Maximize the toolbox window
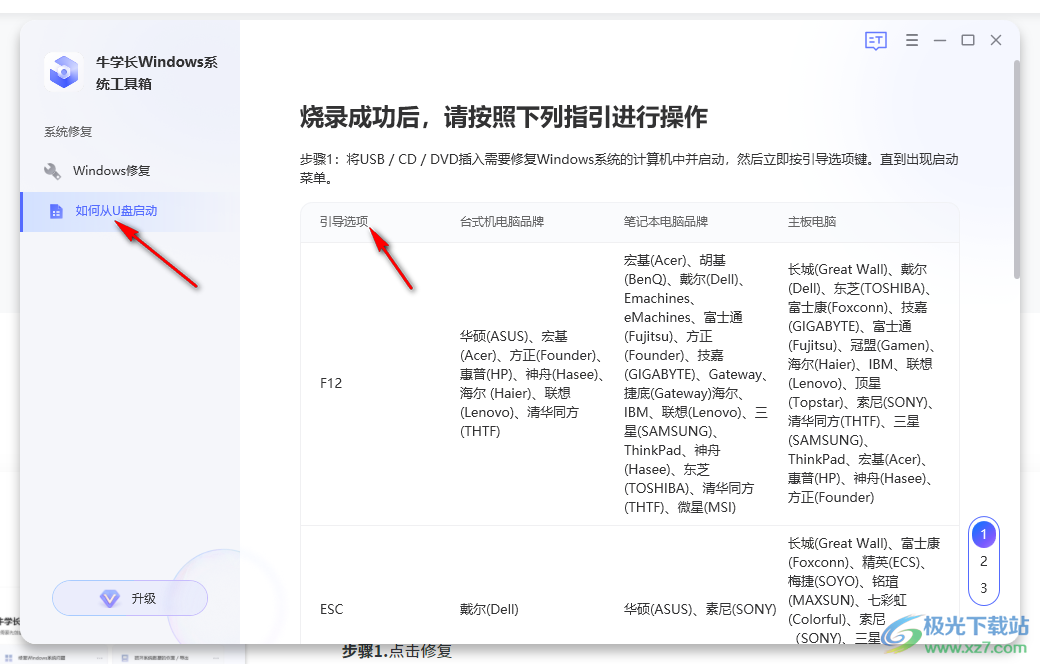The height and width of the screenshot is (664, 1040). (968, 40)
